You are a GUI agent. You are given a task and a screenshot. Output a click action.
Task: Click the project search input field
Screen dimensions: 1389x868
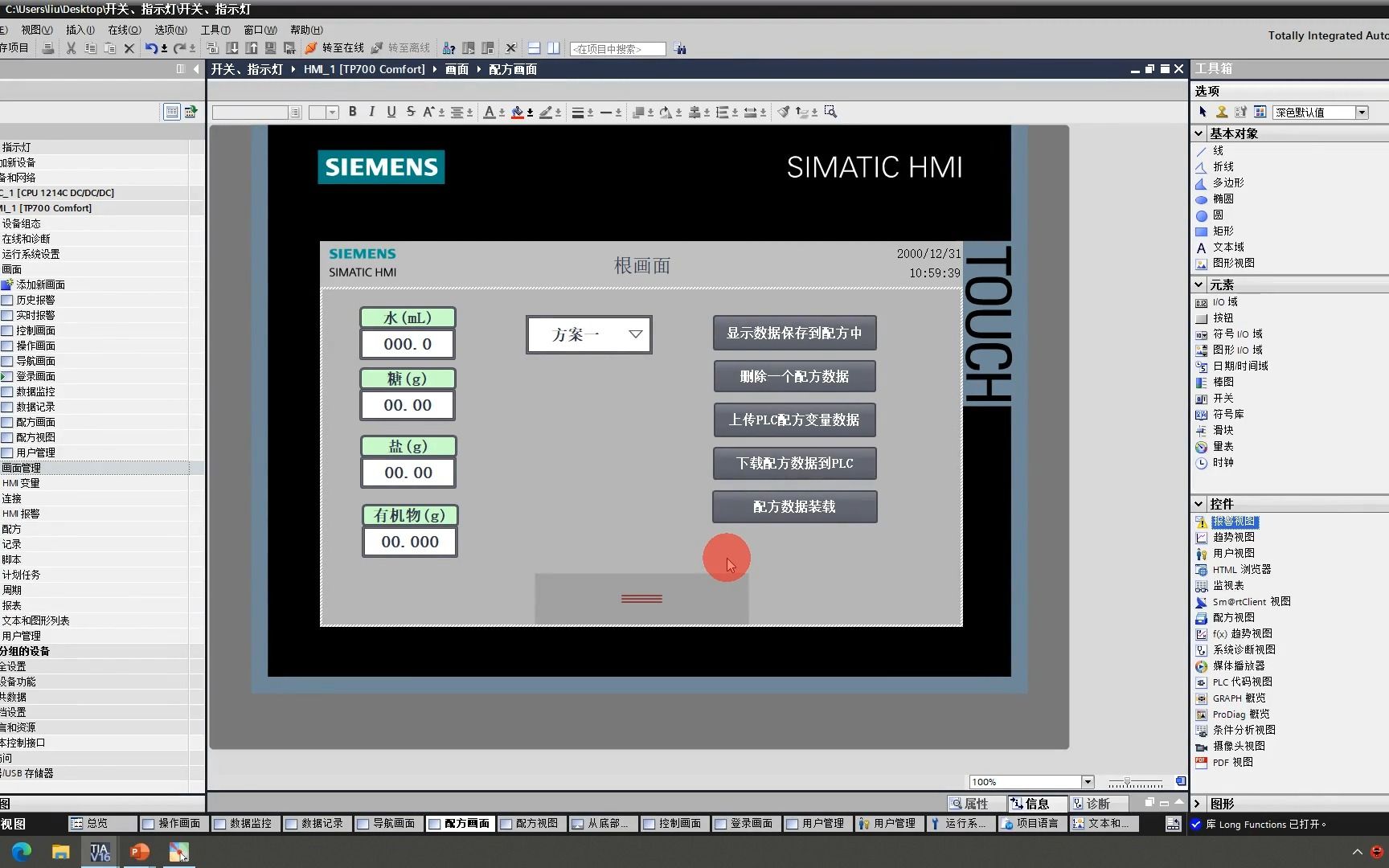[617, 49]
